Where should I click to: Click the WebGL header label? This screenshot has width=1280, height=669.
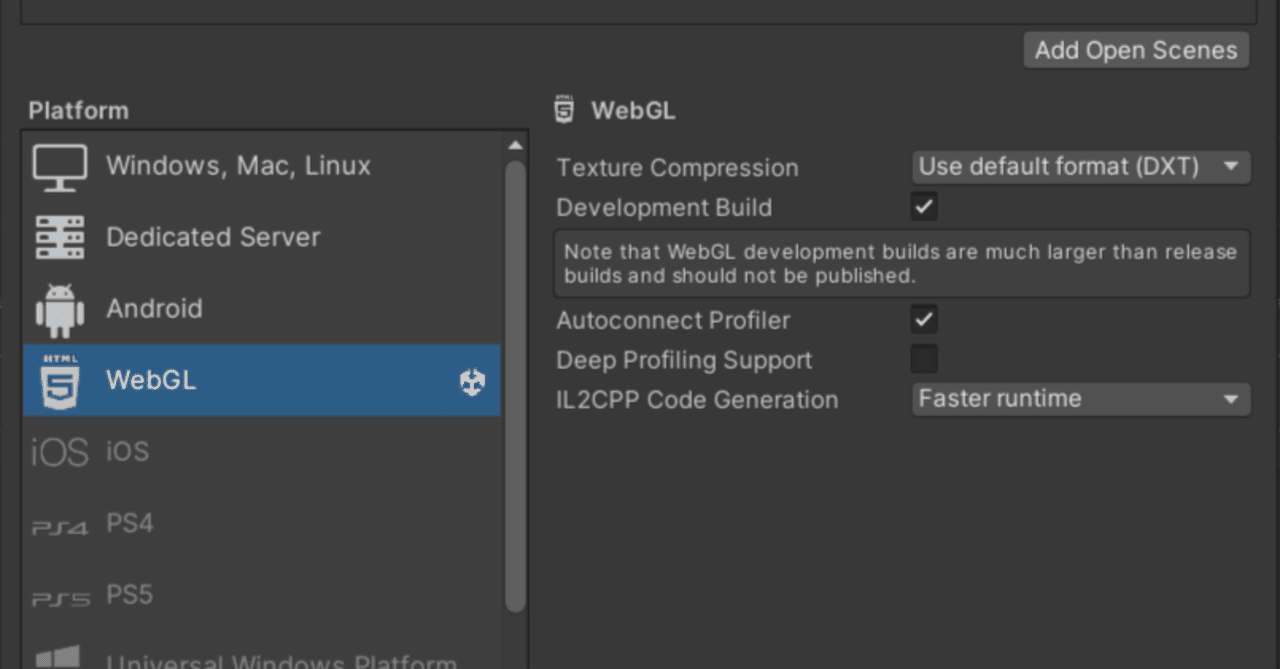click(x=632, y=110)
